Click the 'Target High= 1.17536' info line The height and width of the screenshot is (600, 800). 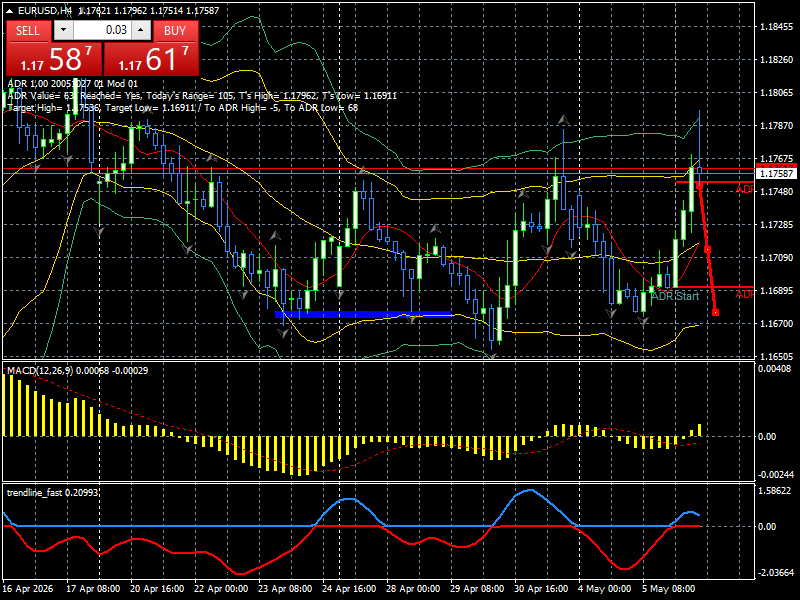pos(183,108)
